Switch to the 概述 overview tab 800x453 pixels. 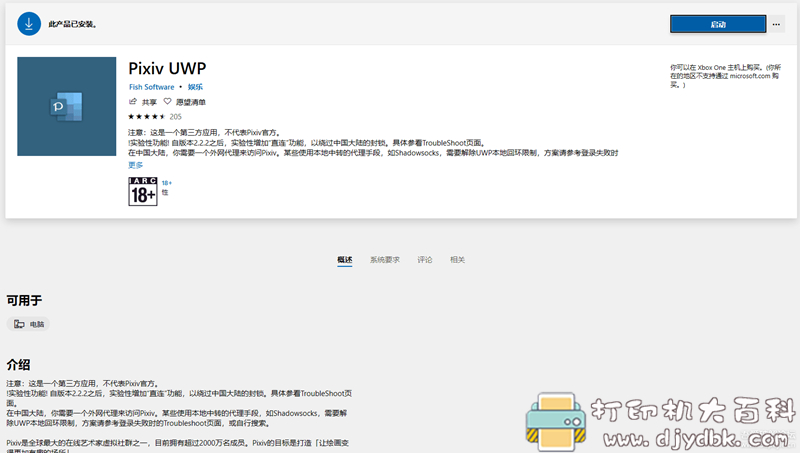(x=344, y=260)
